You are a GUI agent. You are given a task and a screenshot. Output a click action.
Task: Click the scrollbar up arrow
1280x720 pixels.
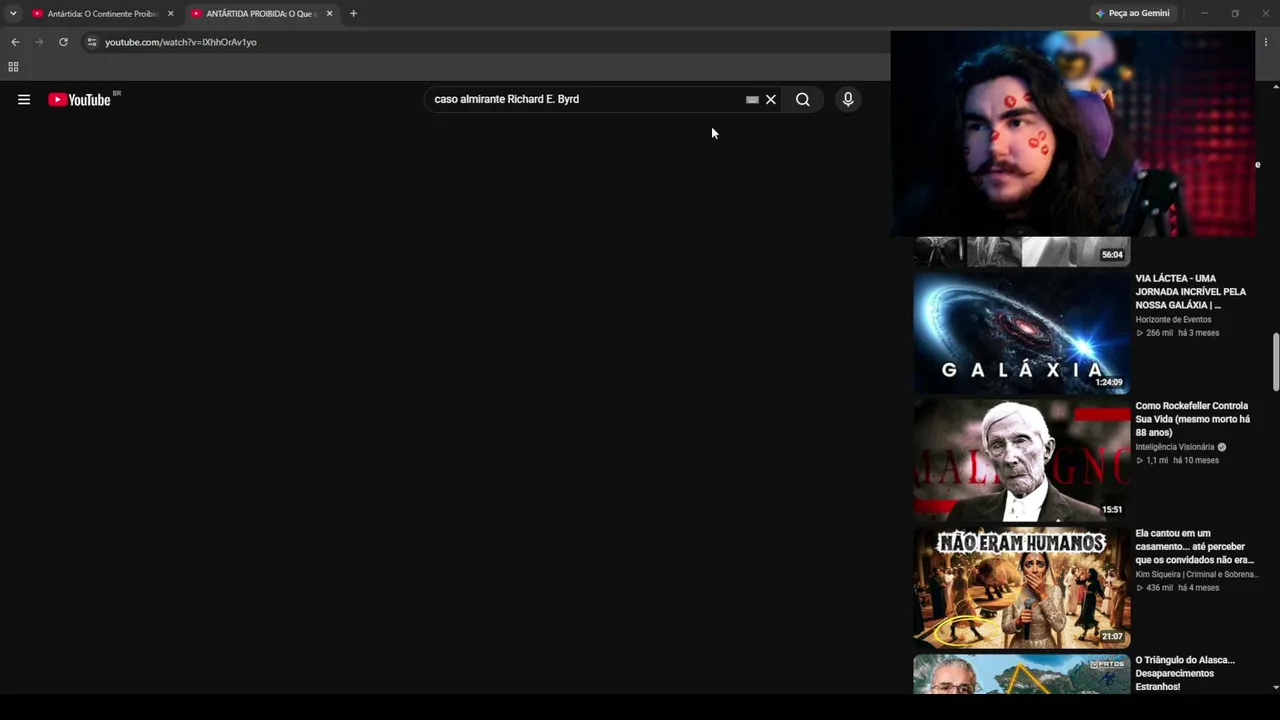pyautogui.click(x=1275, y=87)
